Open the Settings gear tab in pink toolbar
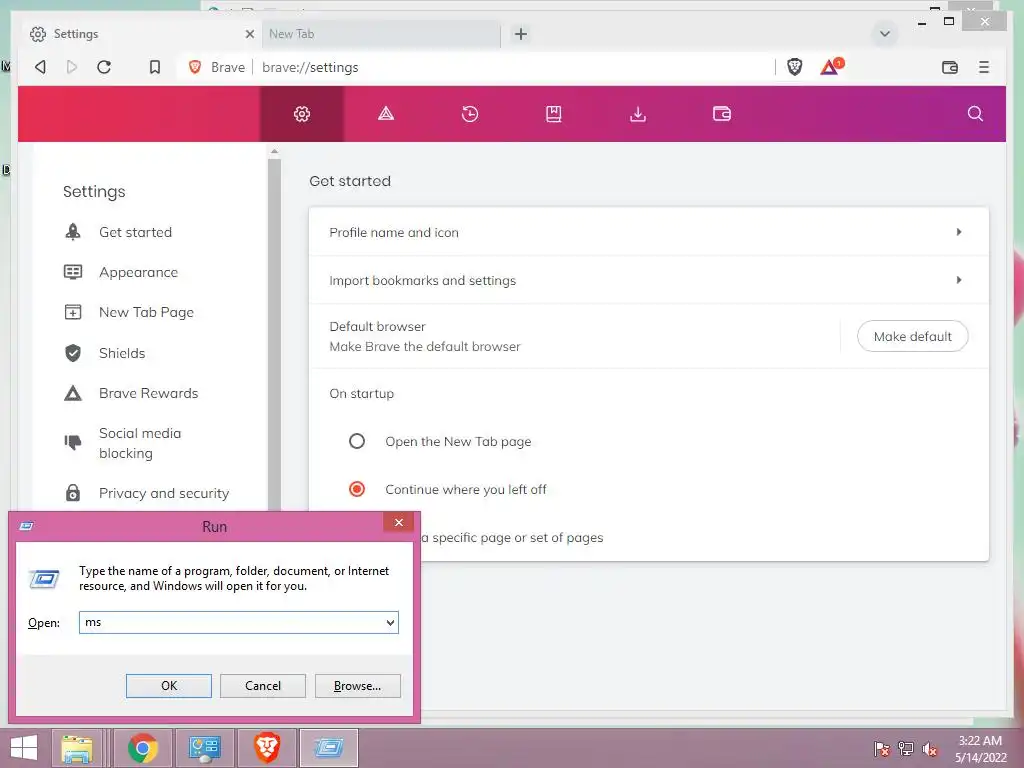Image resolution: width=1024 pixels, height=768 pixels. point(302,114)
